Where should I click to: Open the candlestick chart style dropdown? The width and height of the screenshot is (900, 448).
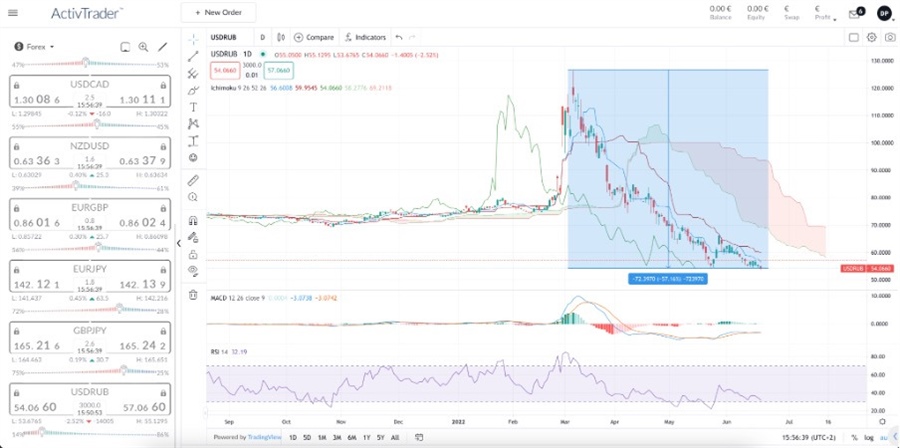click(x=283, y=37)
